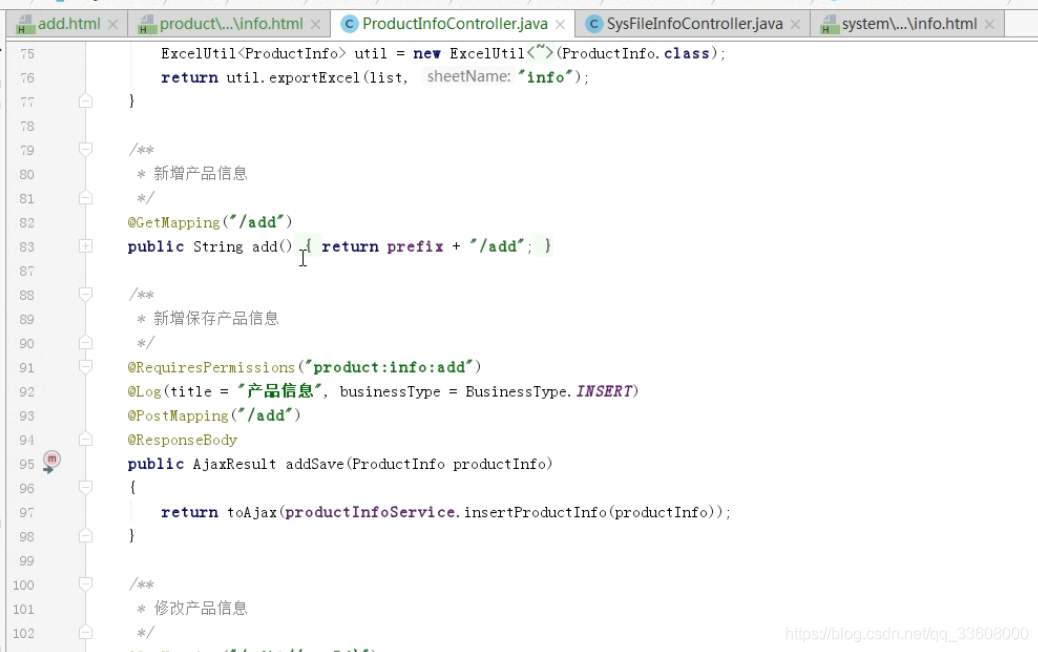Click the HTML file icon on product info.html tab
1038x652 pixels.
click(x=147, y=25)
